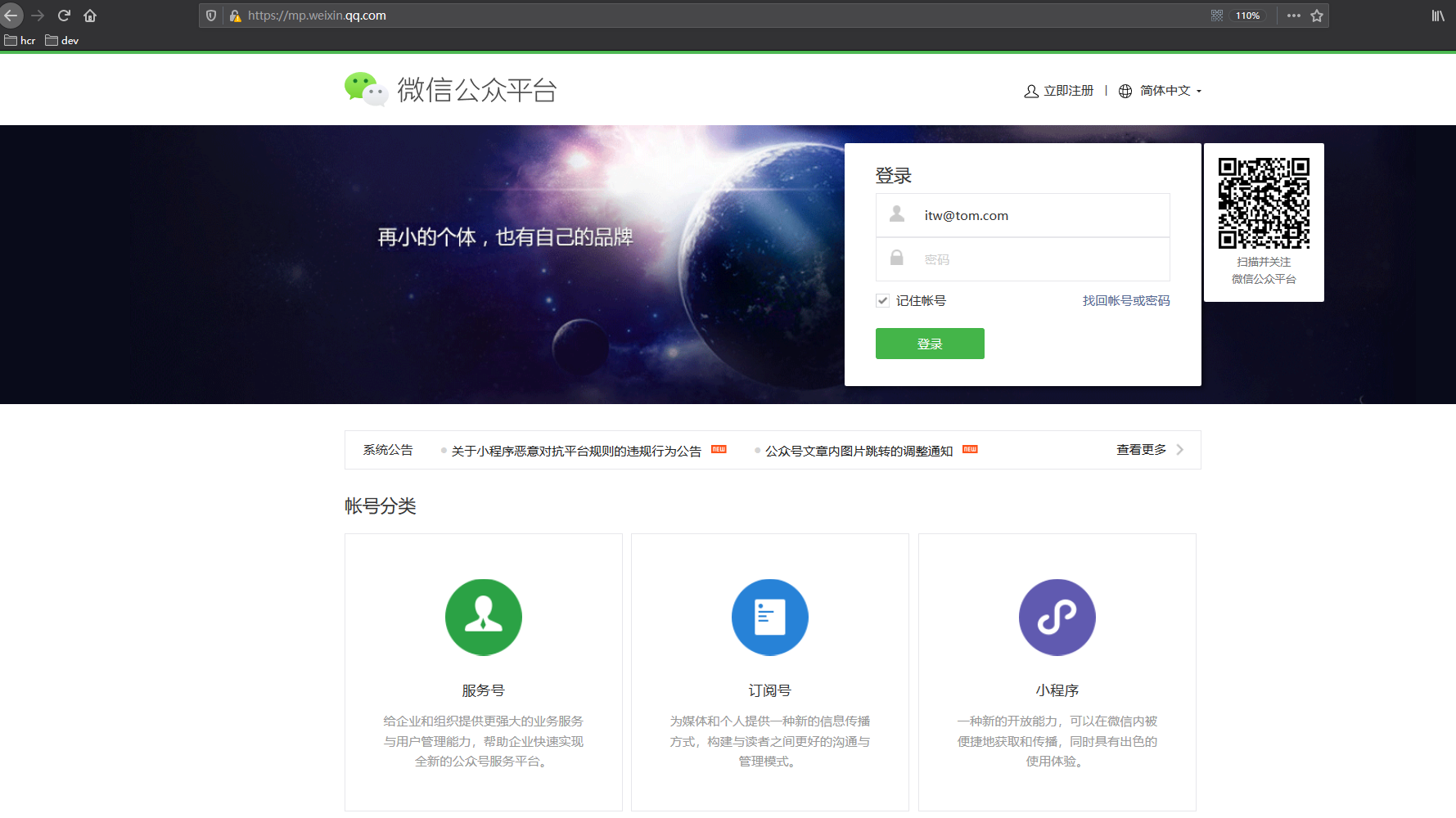The height and width of the screenshot is (818, 1456).
Task: Open page actions three-dots menu
Action: click(x=1294, y=16)
